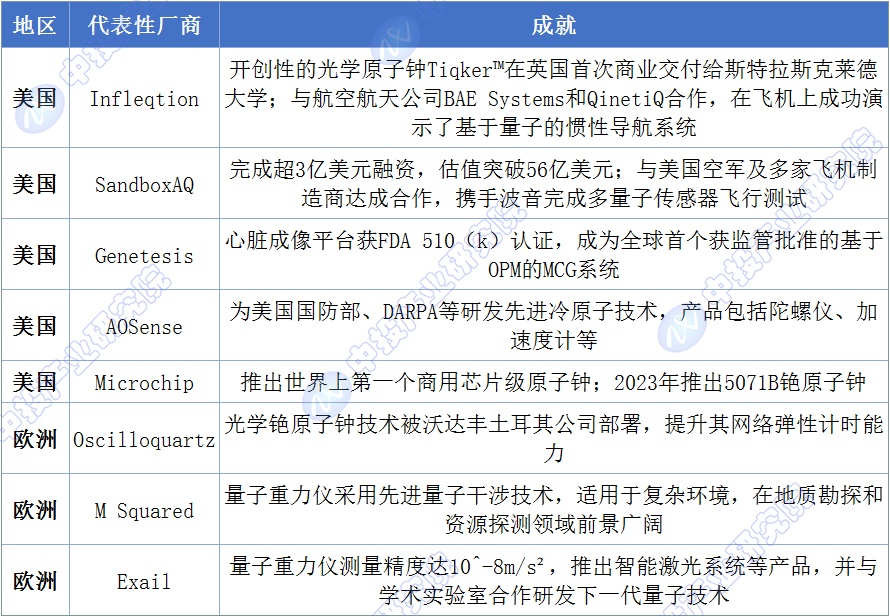This screenshot has height=616, width=890.
Task: Select the 欧洲 cell in M Squared row
Action: (x=35, y=510)
